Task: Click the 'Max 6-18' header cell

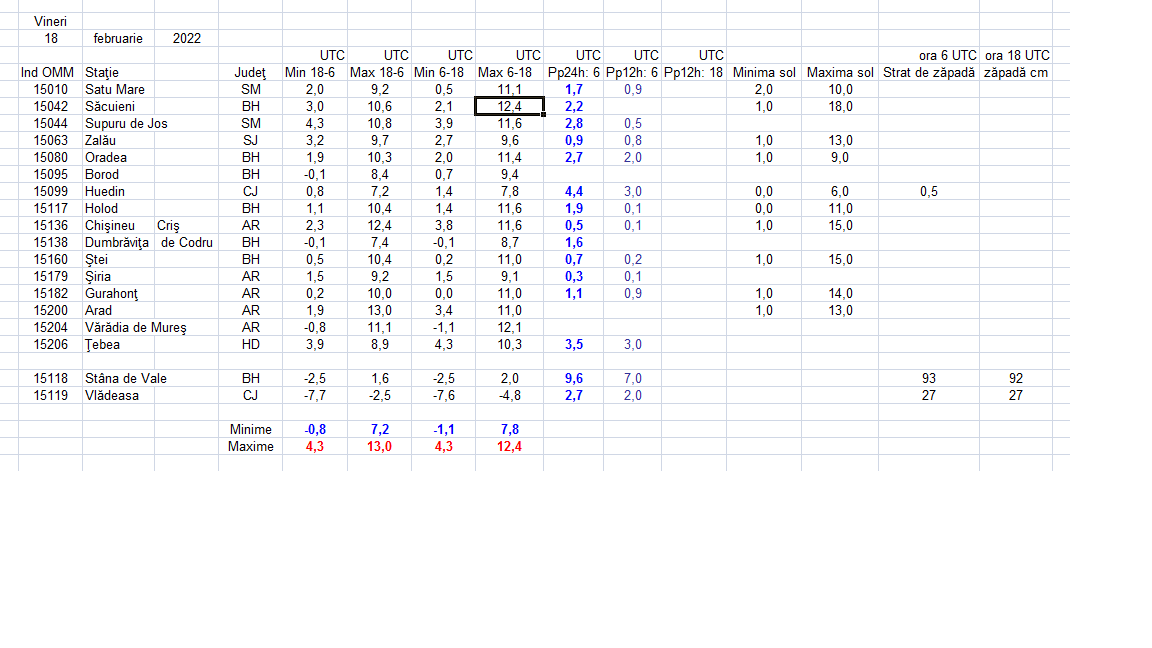Action: pos(505,72)
